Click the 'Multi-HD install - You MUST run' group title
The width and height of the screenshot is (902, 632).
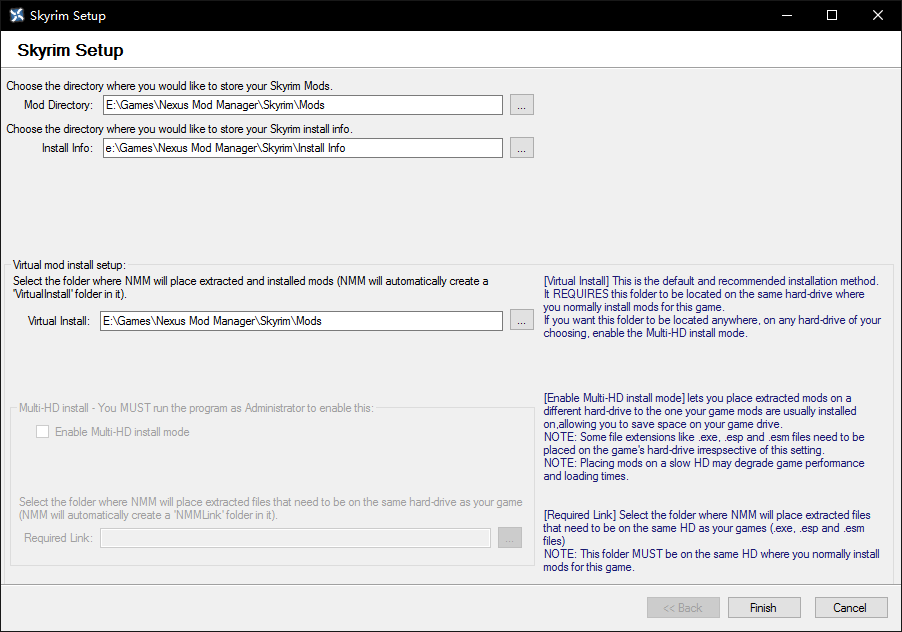pos(196,408)
